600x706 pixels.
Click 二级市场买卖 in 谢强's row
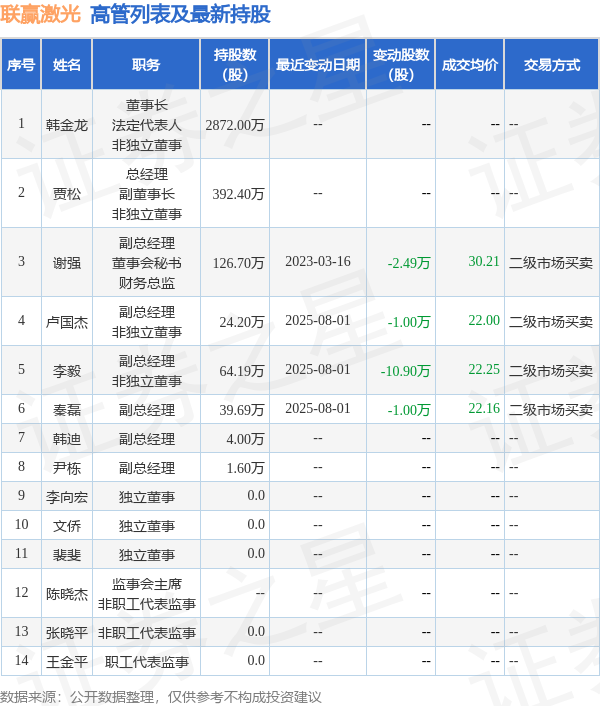pos(551,262)
